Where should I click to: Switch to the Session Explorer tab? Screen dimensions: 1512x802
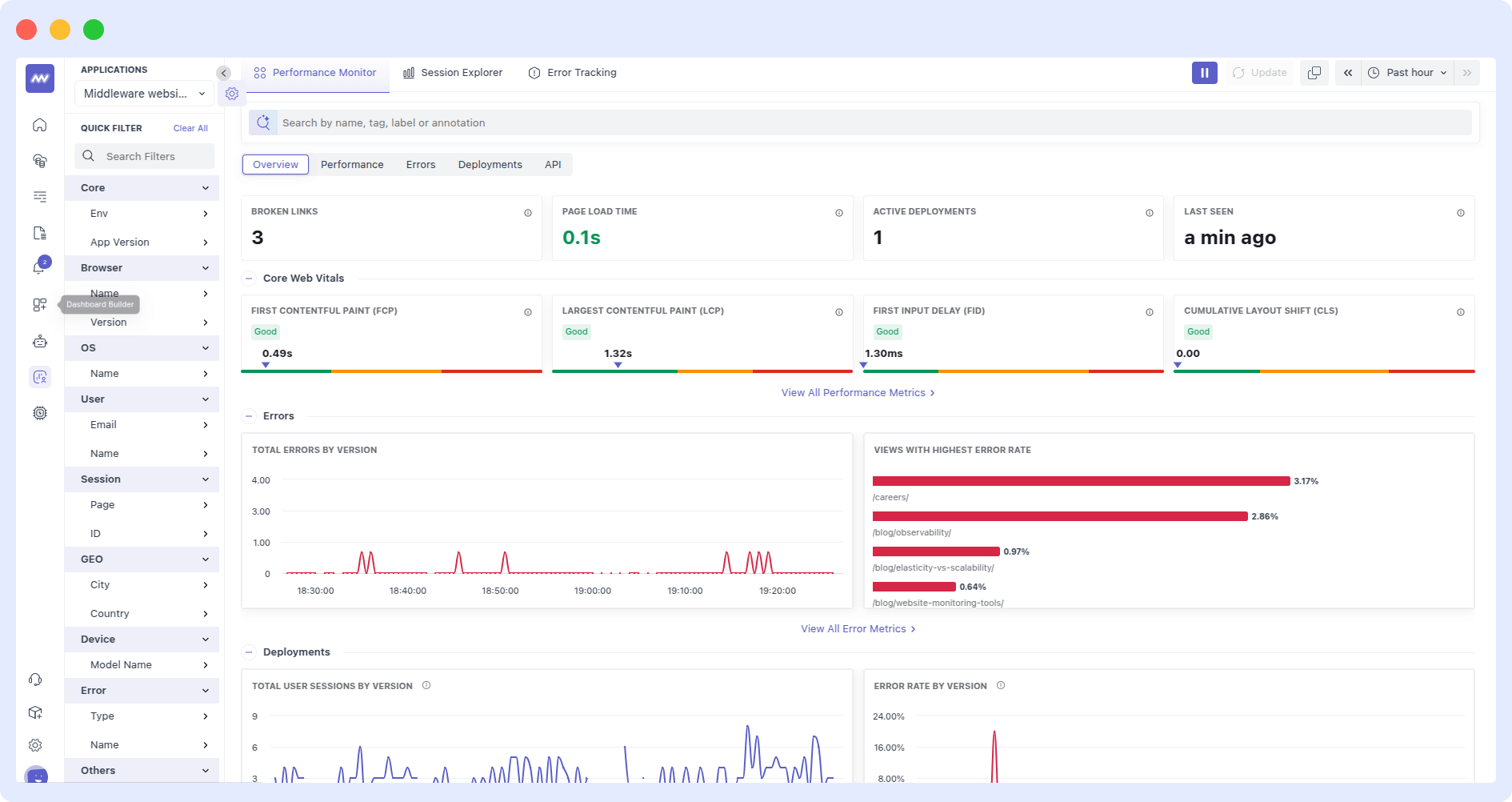(453, 72)
